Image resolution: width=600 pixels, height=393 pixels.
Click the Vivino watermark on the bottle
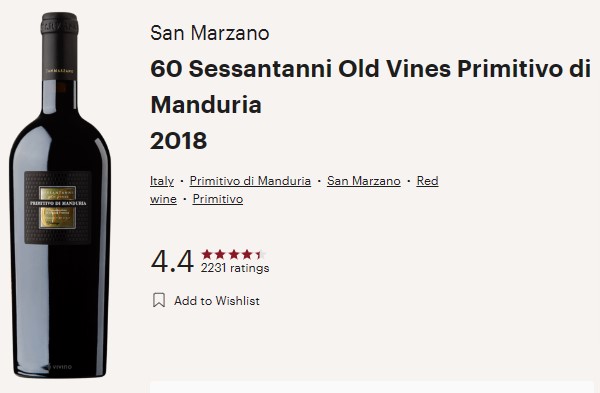tap(60, 367)
